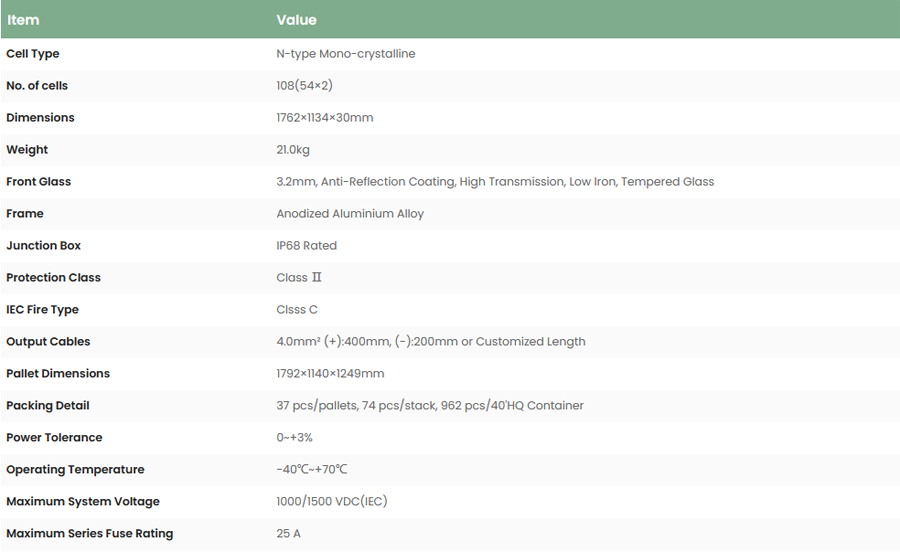This screenshot has width=900, height=552.
Task: Select the "Operating Temperature" row label
Action: (75, 470)
